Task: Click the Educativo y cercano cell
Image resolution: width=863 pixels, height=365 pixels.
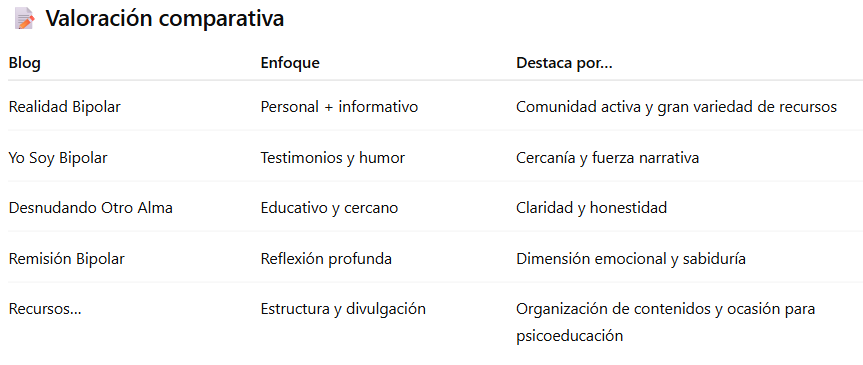Action: tap(329, 208)
